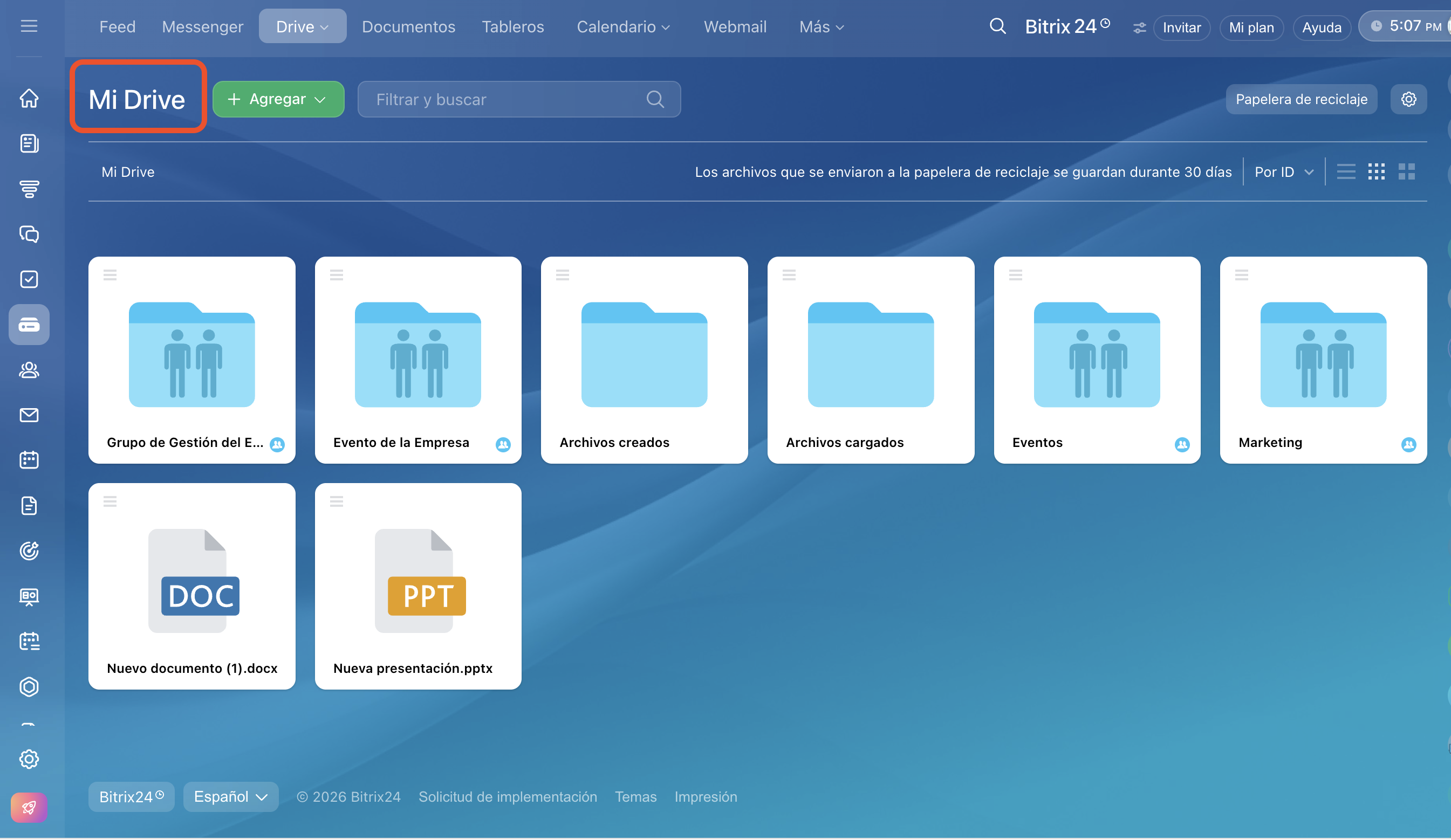Viewport: 1451px width, 840px height.
Task: Open the mail envelope sidebar icon
Action: [29, 415]
